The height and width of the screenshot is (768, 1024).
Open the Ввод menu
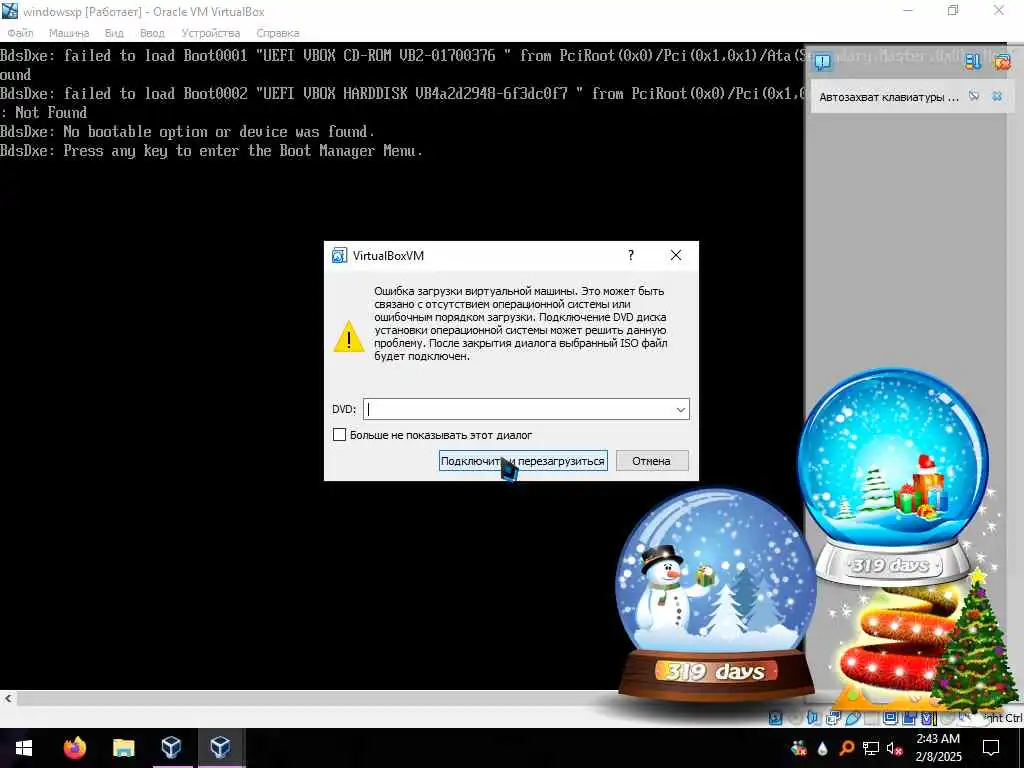coord(152,33)
